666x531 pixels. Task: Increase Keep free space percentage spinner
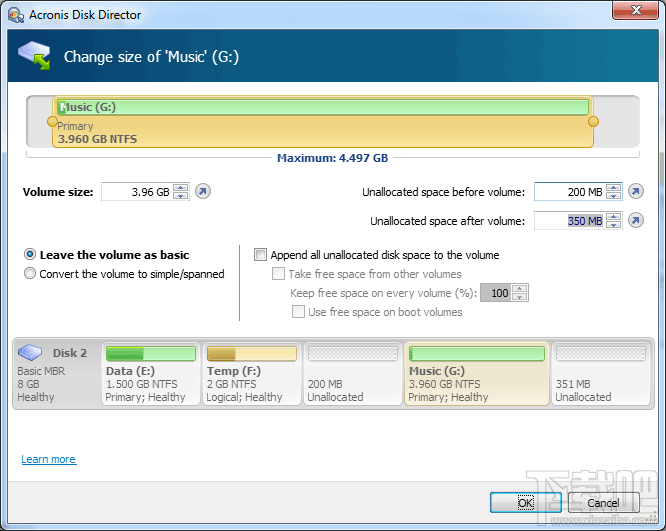pos(520,289)
